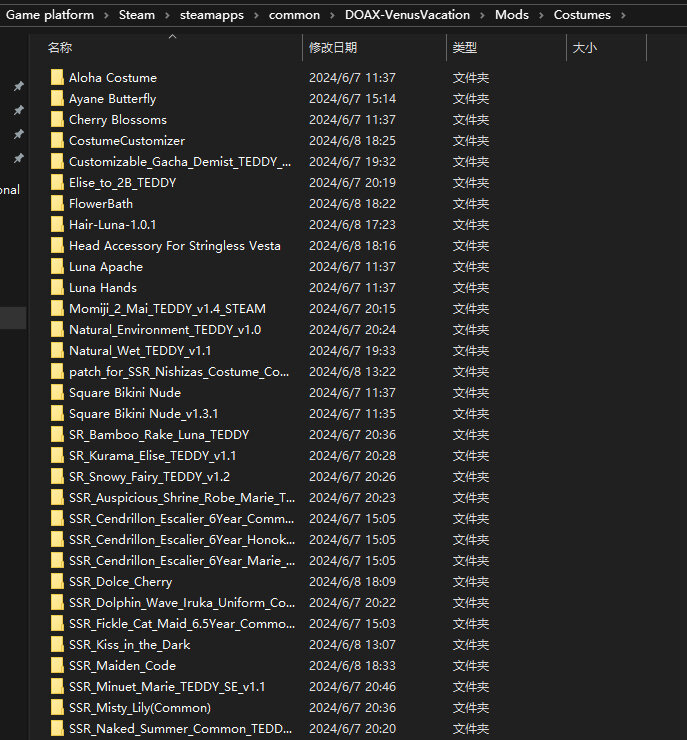This screenshot has width=687, height=740.
Task: Click the SSR_Dolce_Cherry folder icon
Action: pos(57,581)
